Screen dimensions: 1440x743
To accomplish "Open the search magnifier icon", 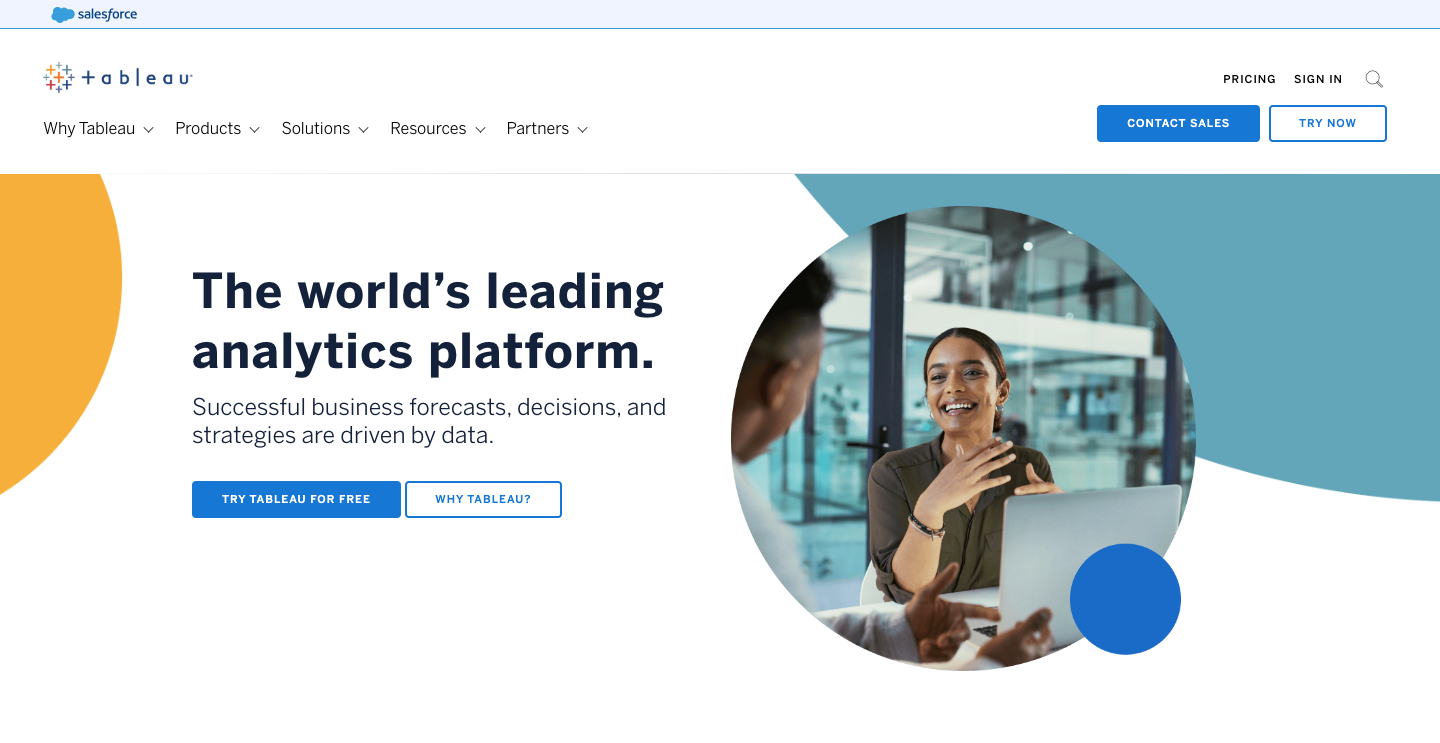I will point(1374,79).
